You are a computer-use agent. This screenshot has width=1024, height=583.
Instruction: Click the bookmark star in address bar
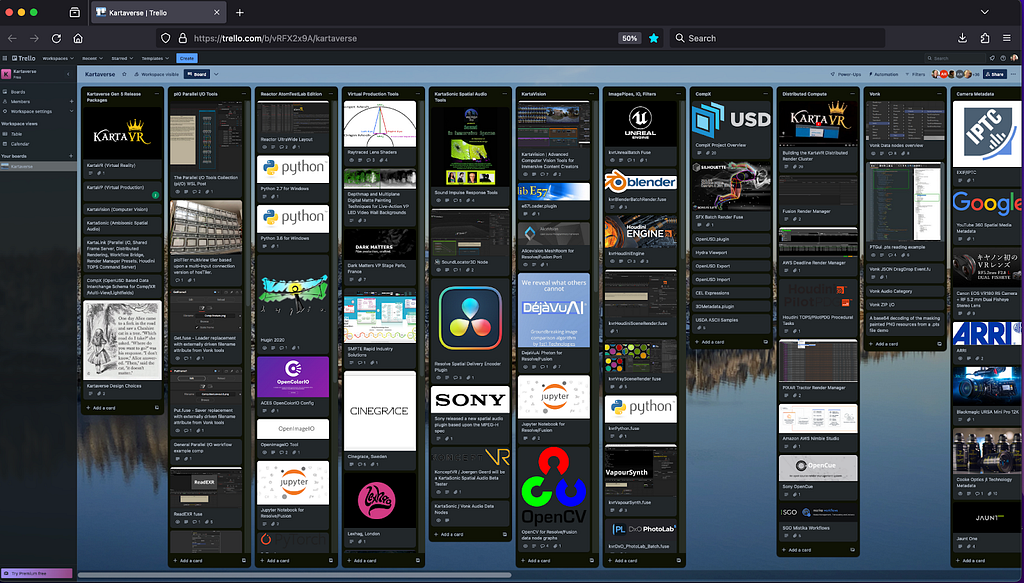(653, 39)
